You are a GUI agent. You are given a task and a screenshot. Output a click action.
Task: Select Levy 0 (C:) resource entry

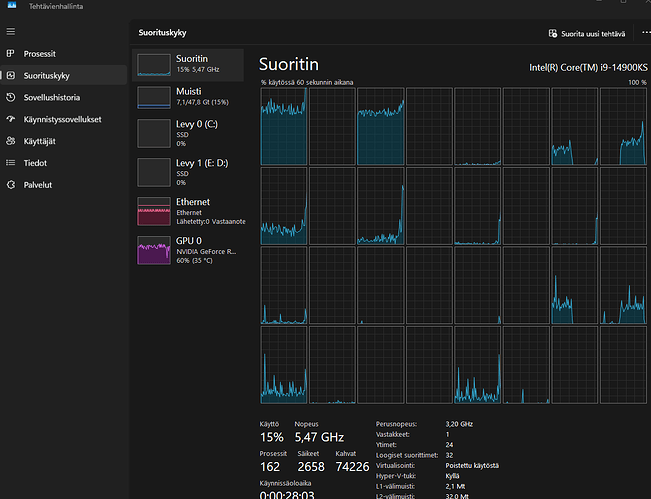click(188, 133)
